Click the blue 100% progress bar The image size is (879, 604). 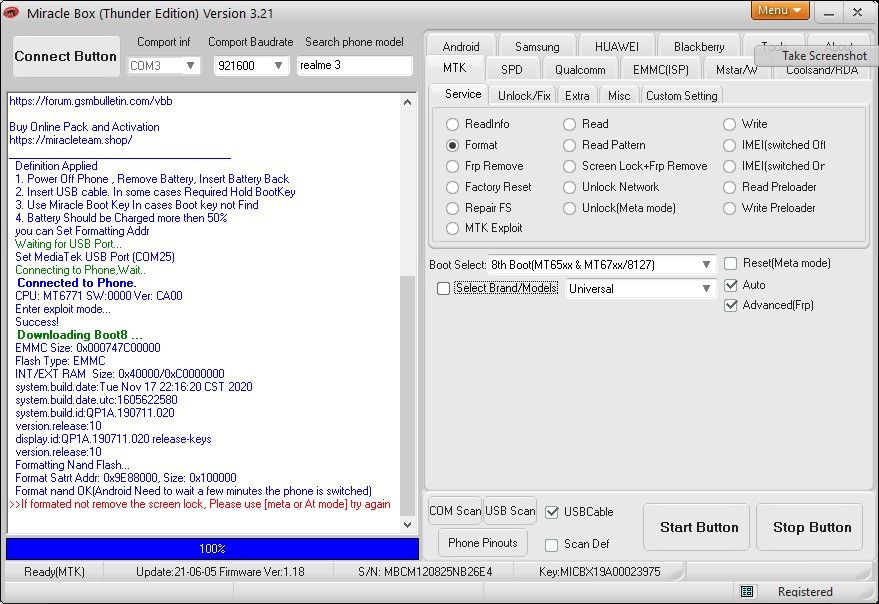(212, 548)
